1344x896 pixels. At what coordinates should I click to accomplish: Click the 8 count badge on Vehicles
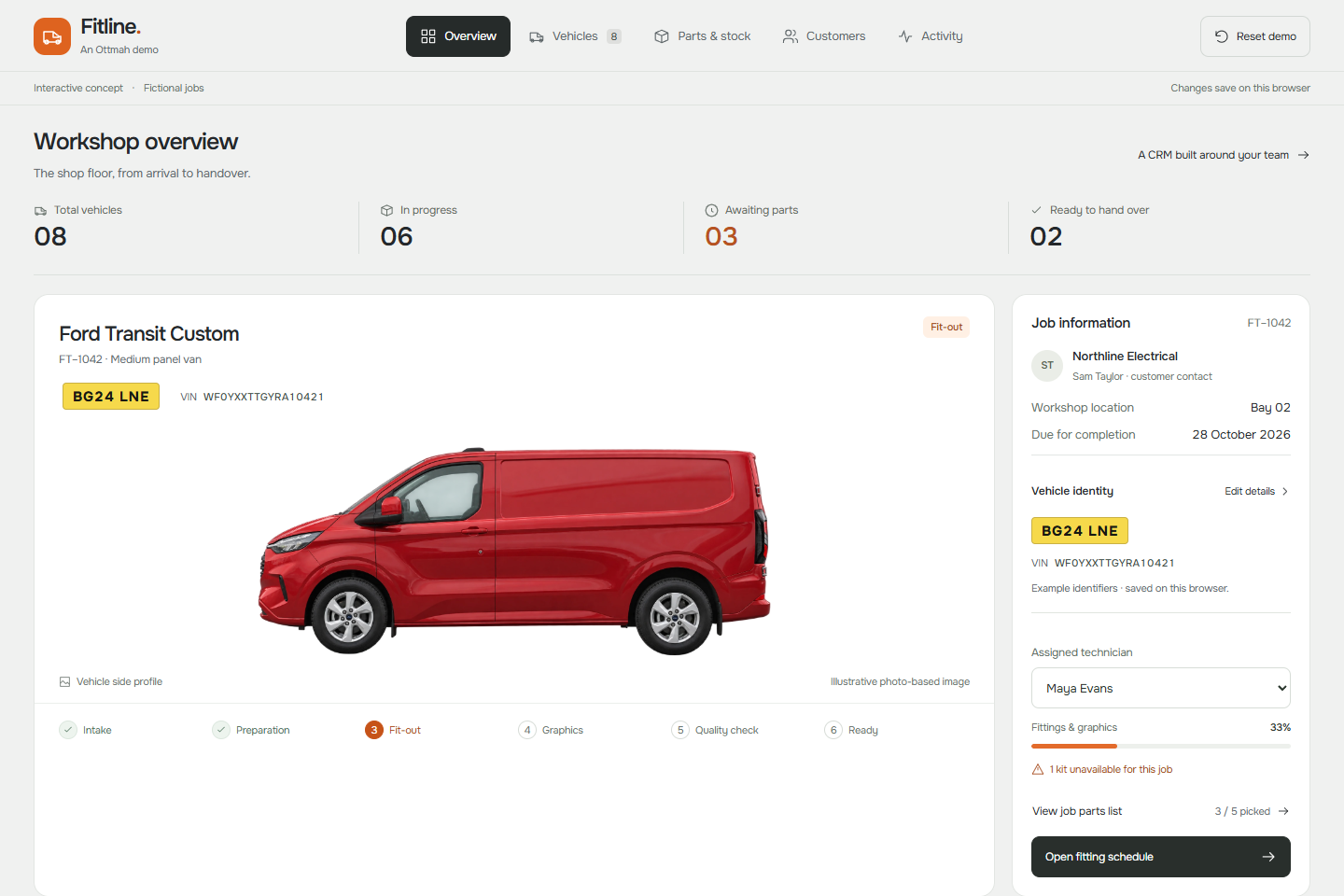pyautogui.click(x=614, y=36)
